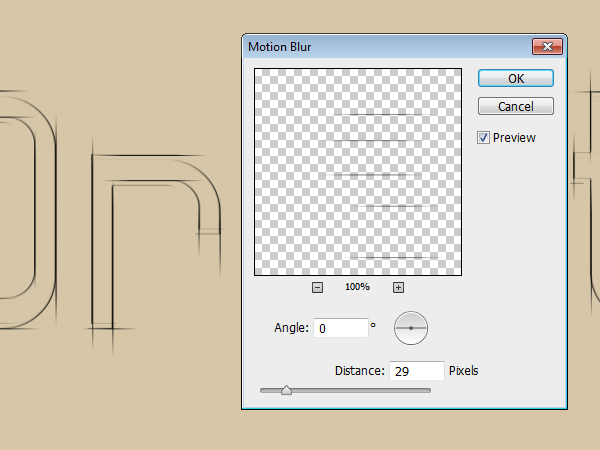
Task: Click the zoom out minus icon
Action: tap(317, 288)
